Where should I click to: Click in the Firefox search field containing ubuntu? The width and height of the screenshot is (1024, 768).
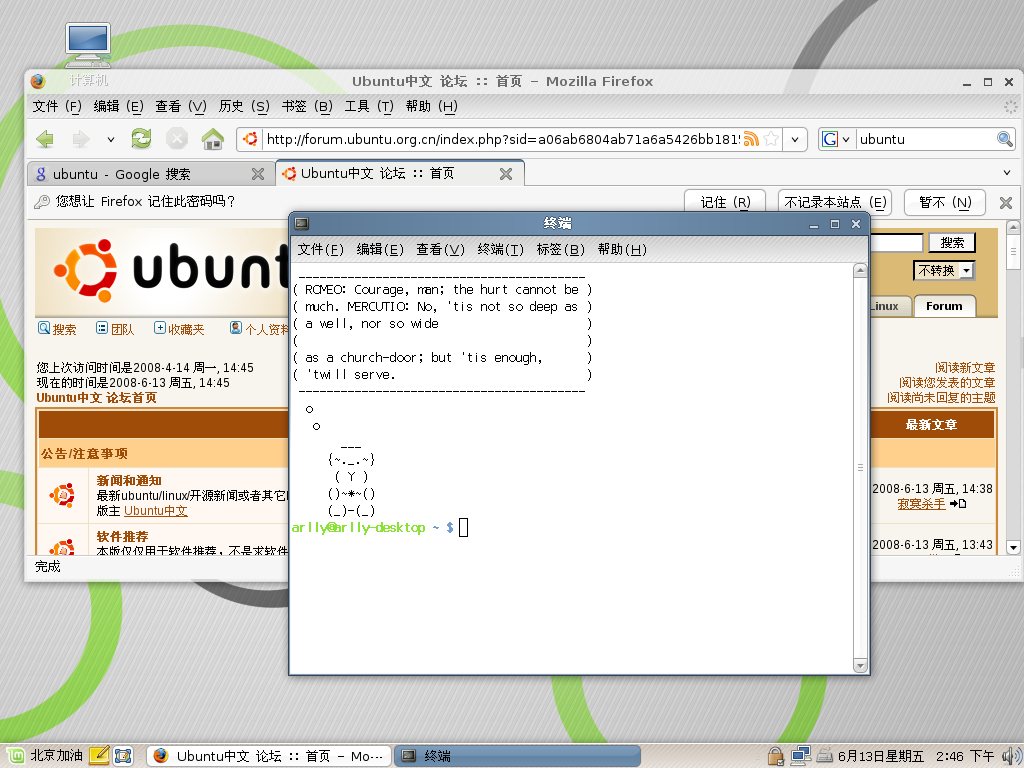[925, 139]
